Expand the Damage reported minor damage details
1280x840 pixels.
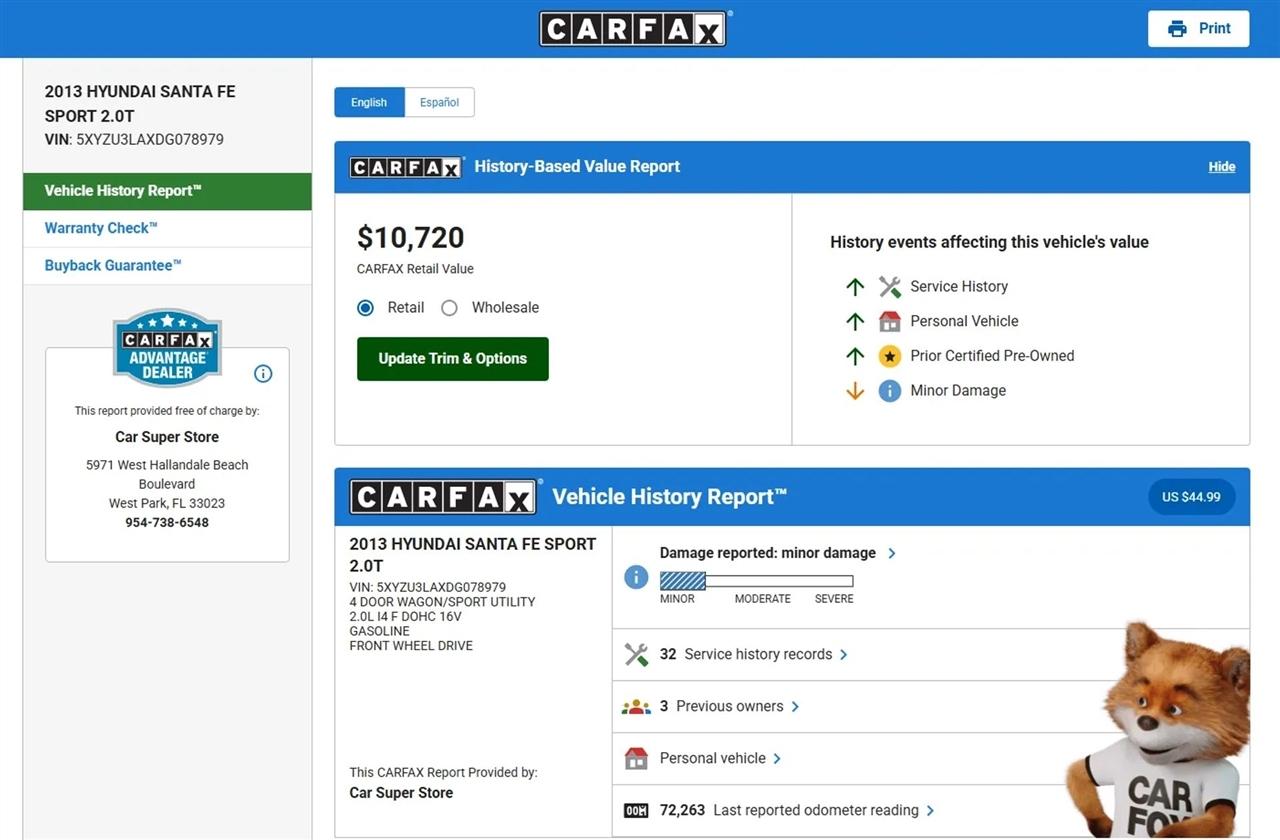[777, 553]
